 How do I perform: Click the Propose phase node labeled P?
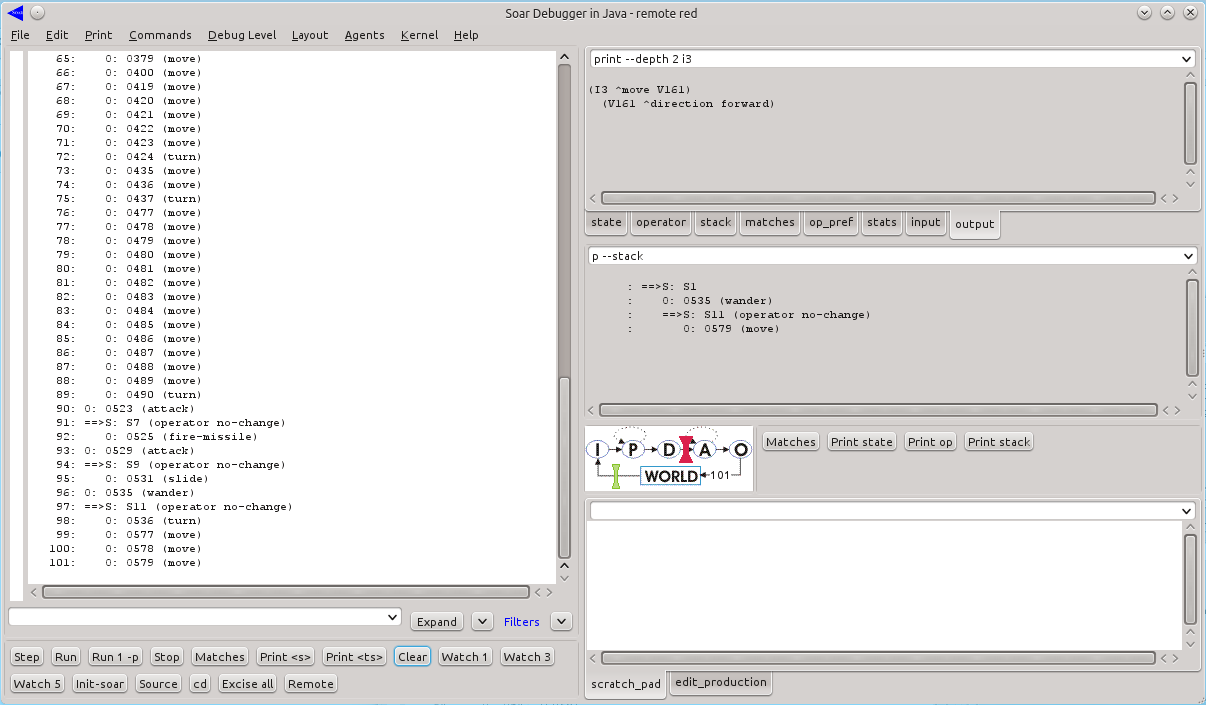pos(632,450)
